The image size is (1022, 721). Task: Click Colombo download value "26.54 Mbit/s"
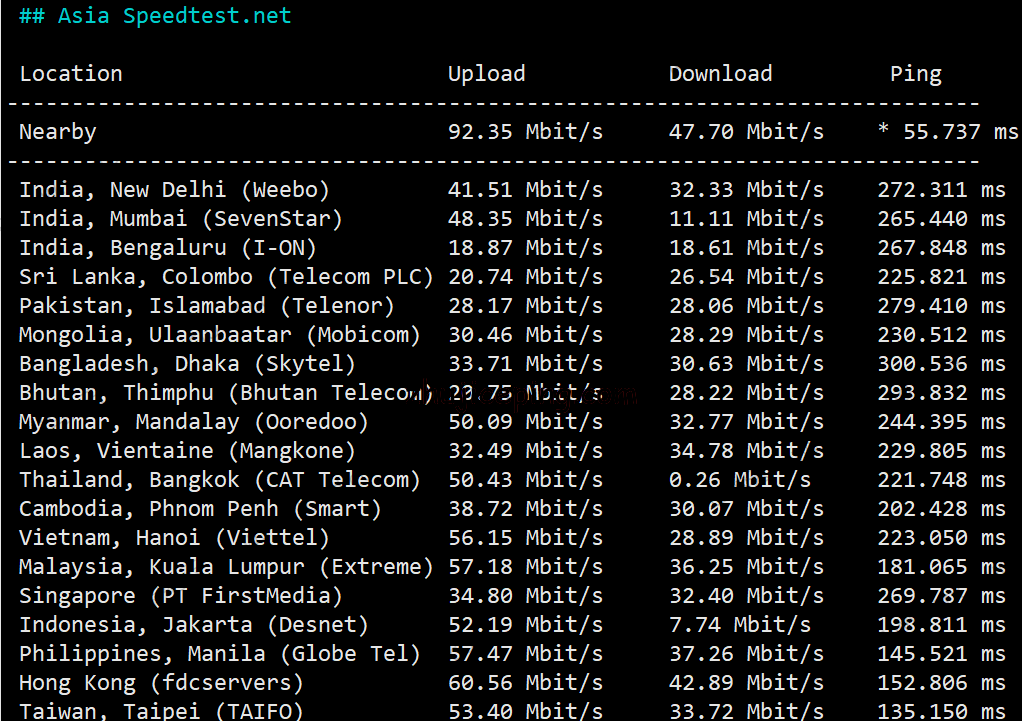click(x=746, y=277)
